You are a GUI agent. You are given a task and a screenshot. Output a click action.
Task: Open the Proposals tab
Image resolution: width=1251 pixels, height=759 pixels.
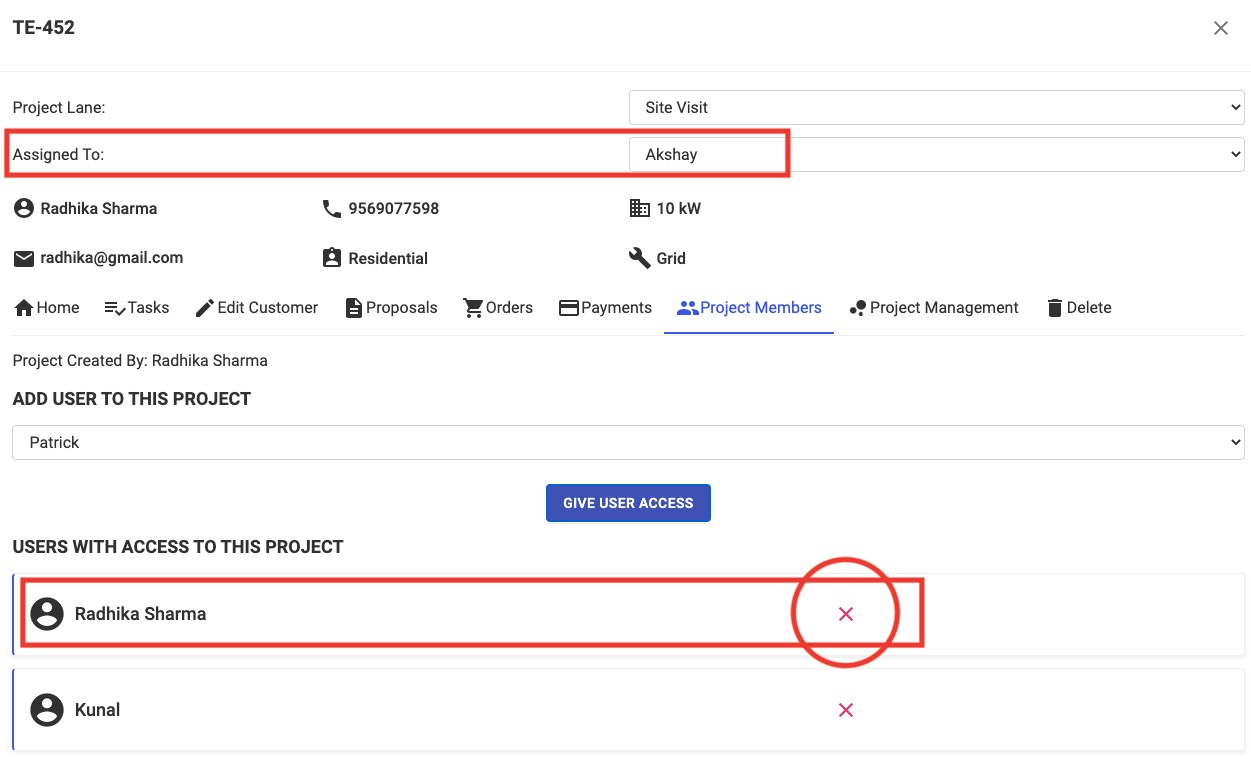tap(391, 308)
